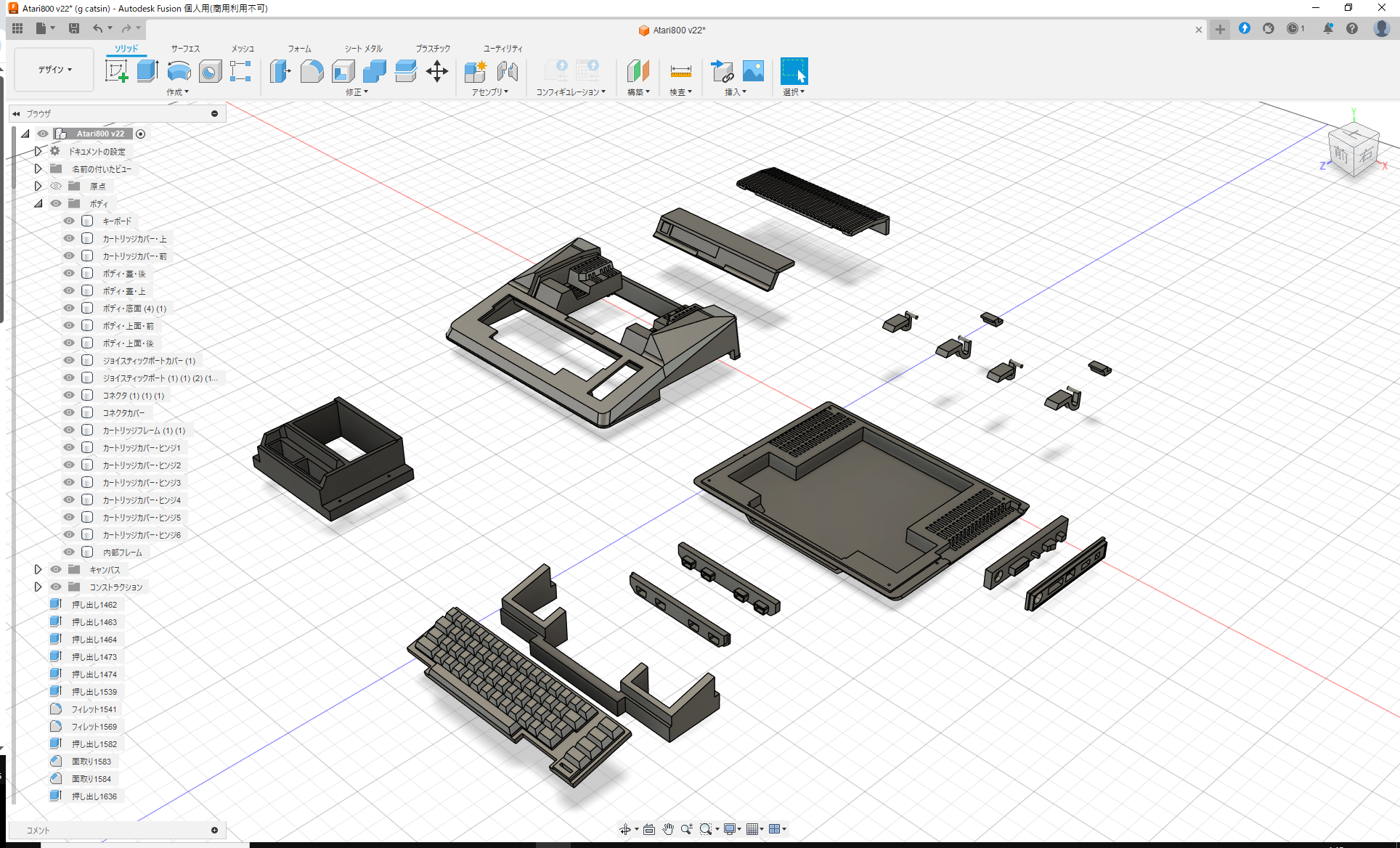Hide the キーボード body with its eye toggle
The width and height of the screenshot is (1400, 848).
click(68, 221)
